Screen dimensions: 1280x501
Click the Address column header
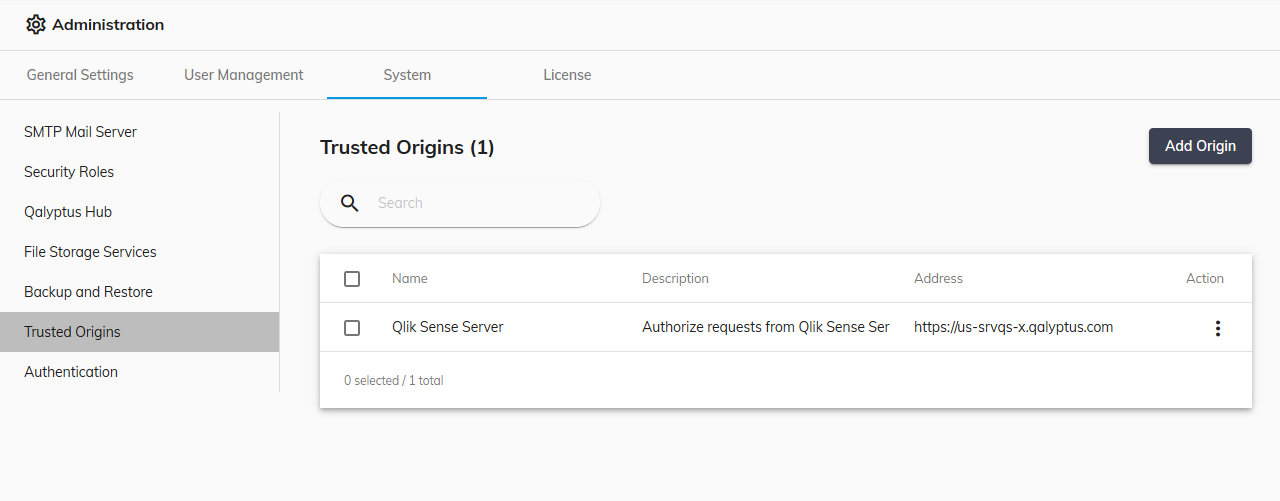(938, 279)
